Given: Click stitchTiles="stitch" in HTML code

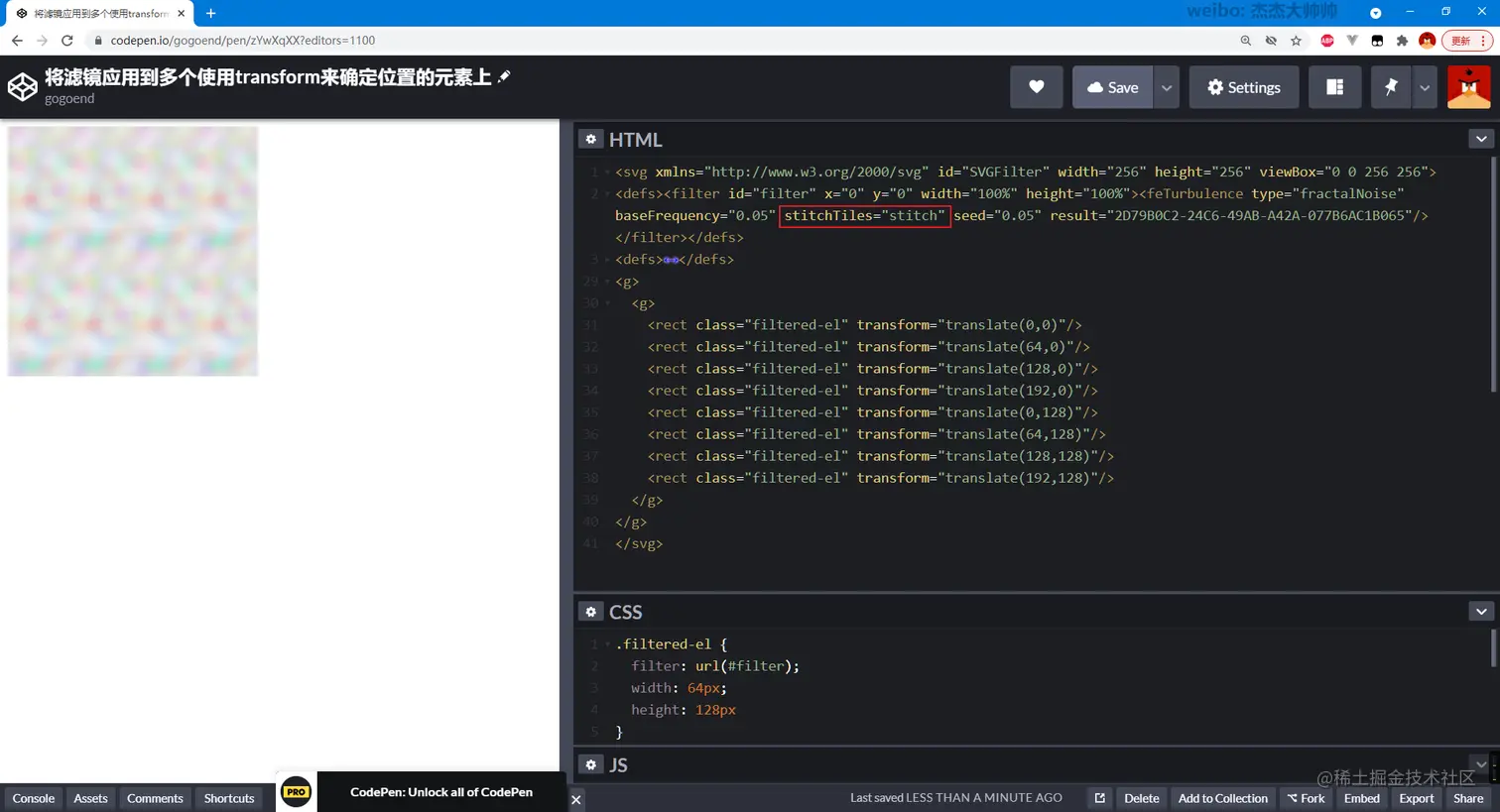Looking at the screenshot, I should tap(865, 216).
